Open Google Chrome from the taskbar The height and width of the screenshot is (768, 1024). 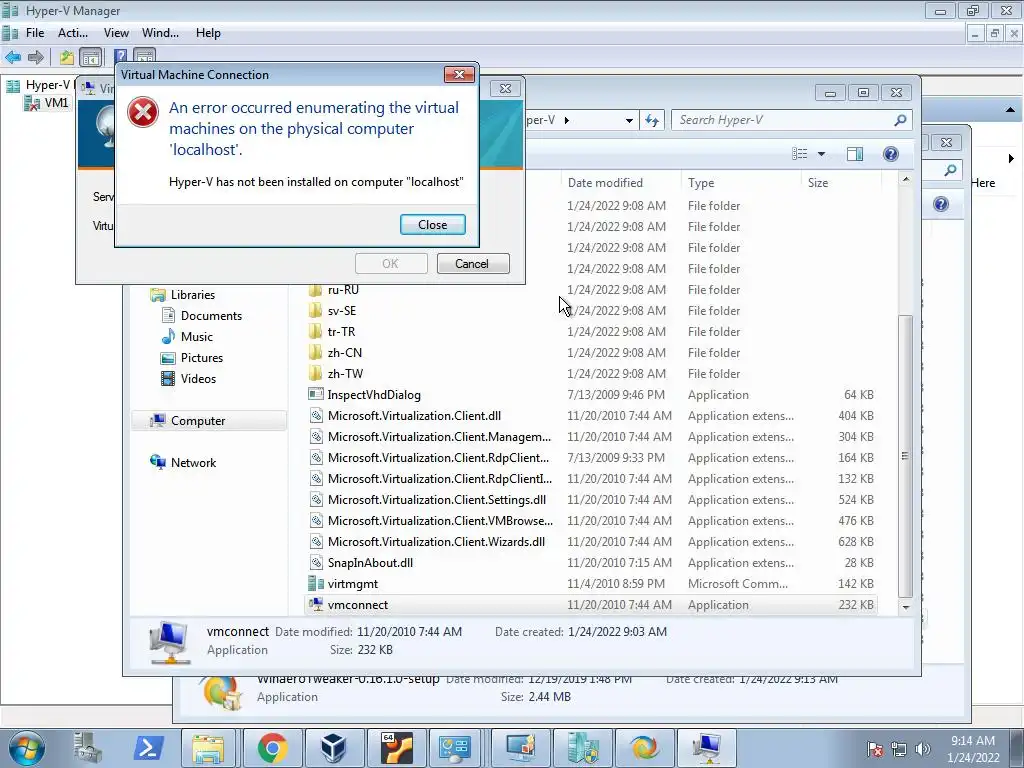pyautogui.click(x=272, y=748)
